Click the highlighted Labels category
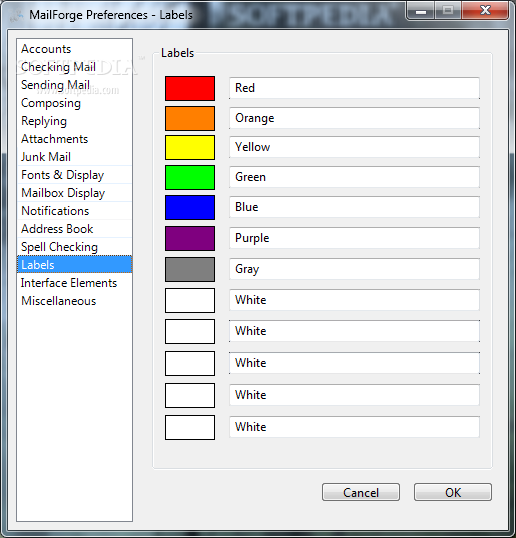 click(x=74, y=265)
